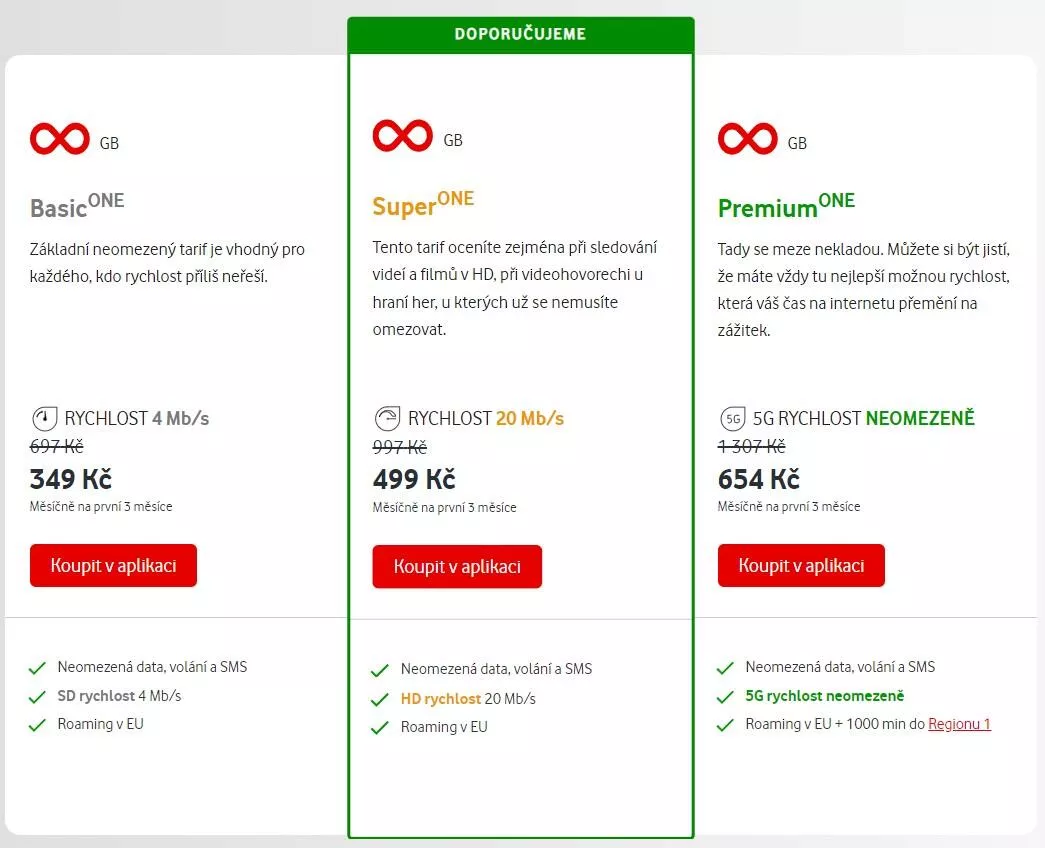Click the speedometer icon beside RYCHLOST 20 Mb/s
This screenshot has height=848, width=1045.
tap(387, 418)
